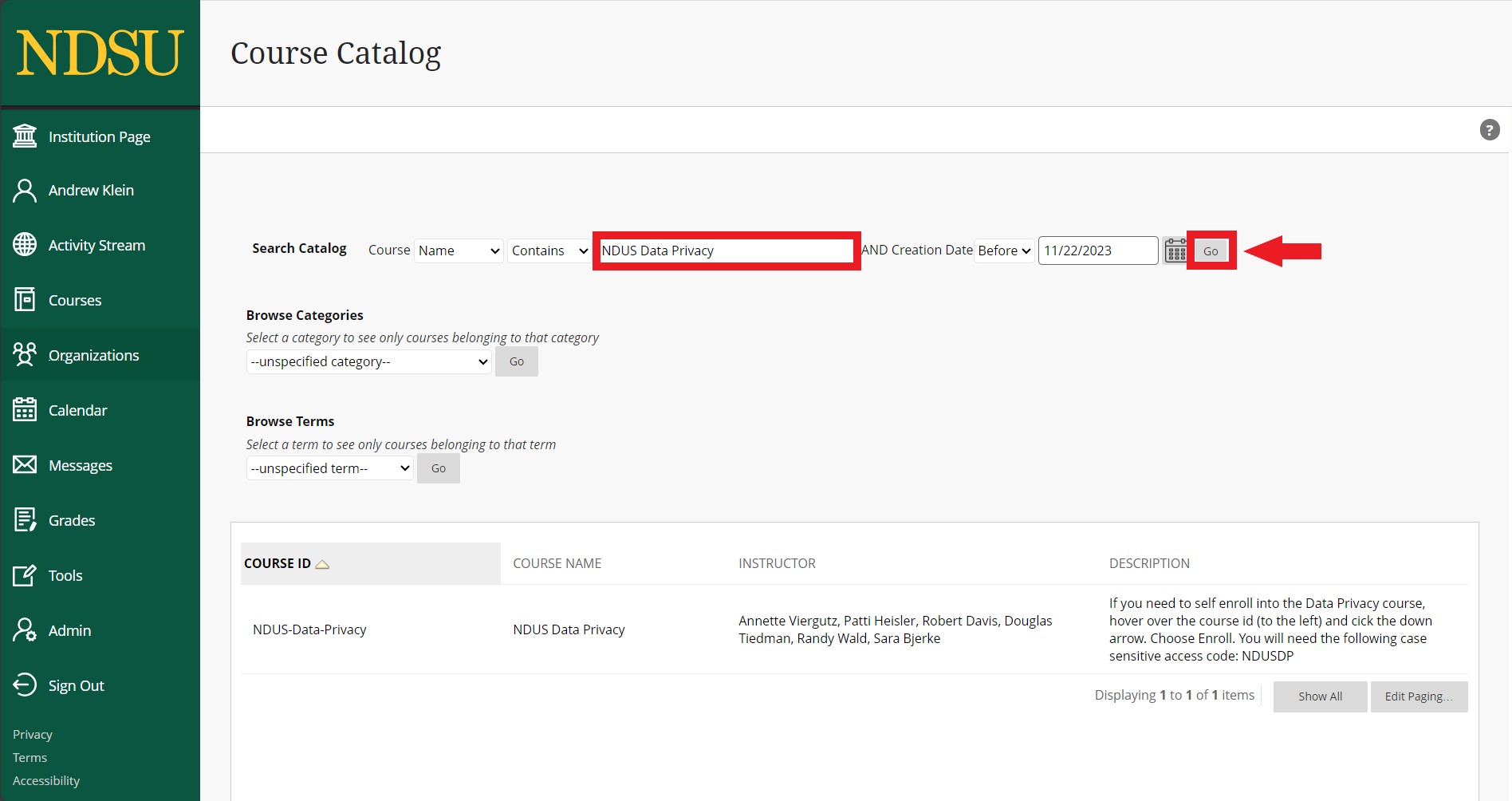Image resolution: width=1512 pixels, height=801 pixels.
Task: Click the Messages envelope icon
Action: click(25, 465)
